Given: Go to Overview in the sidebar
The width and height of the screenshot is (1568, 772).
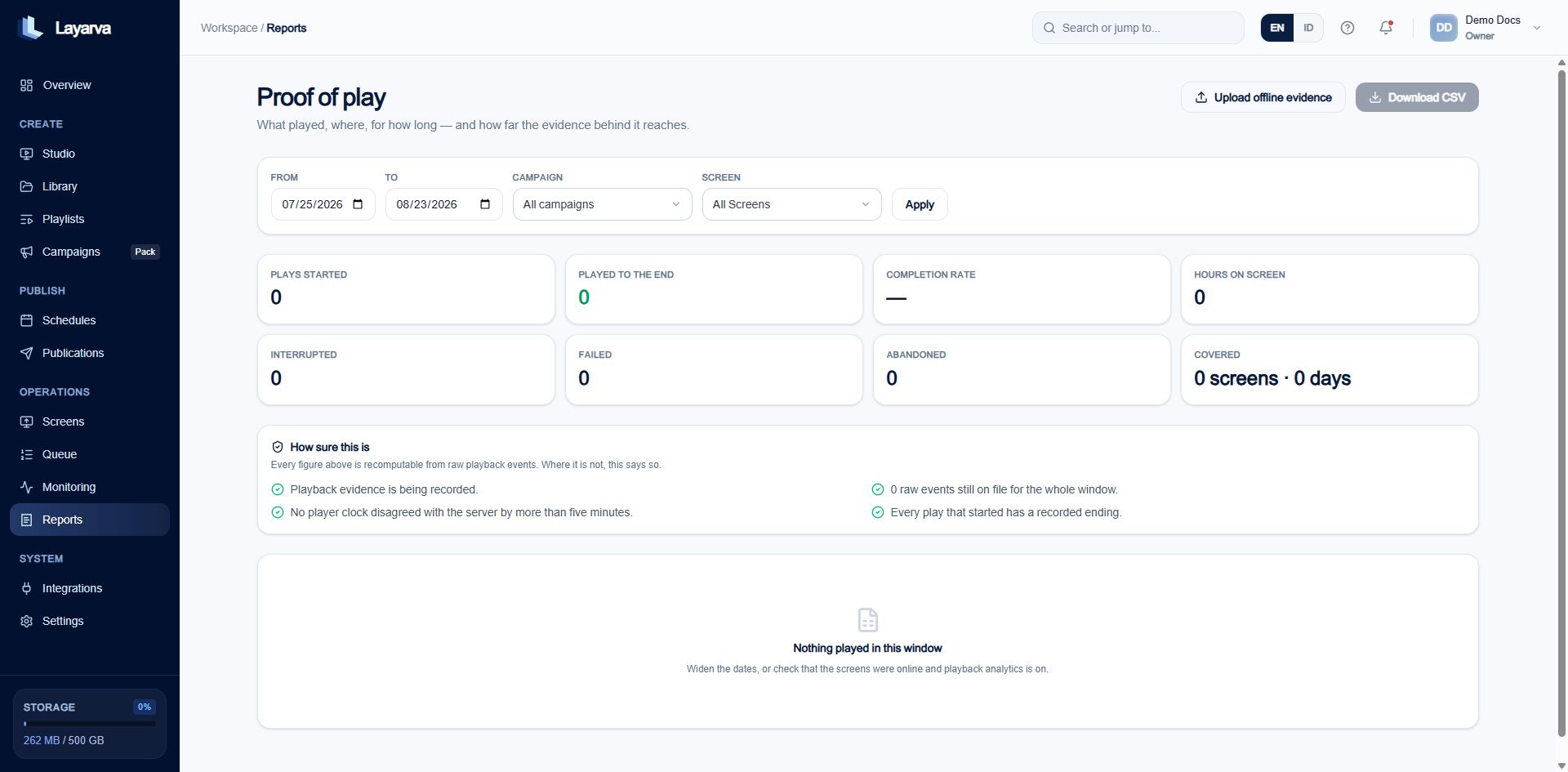Looking at the screenshot, I should [90, 85].
